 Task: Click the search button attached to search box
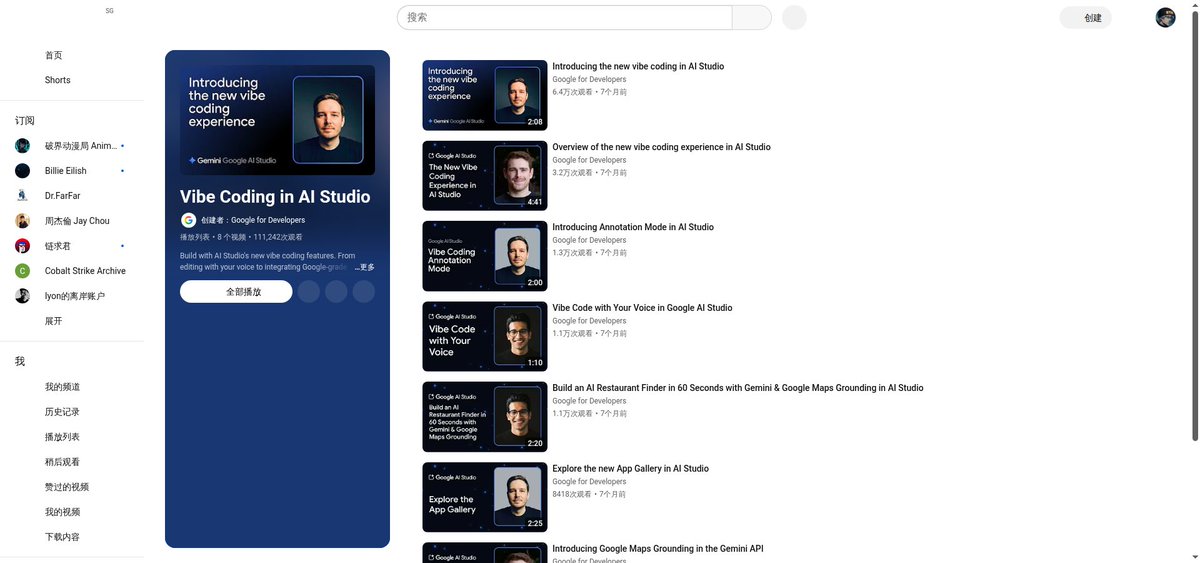(x=752, y=17)
